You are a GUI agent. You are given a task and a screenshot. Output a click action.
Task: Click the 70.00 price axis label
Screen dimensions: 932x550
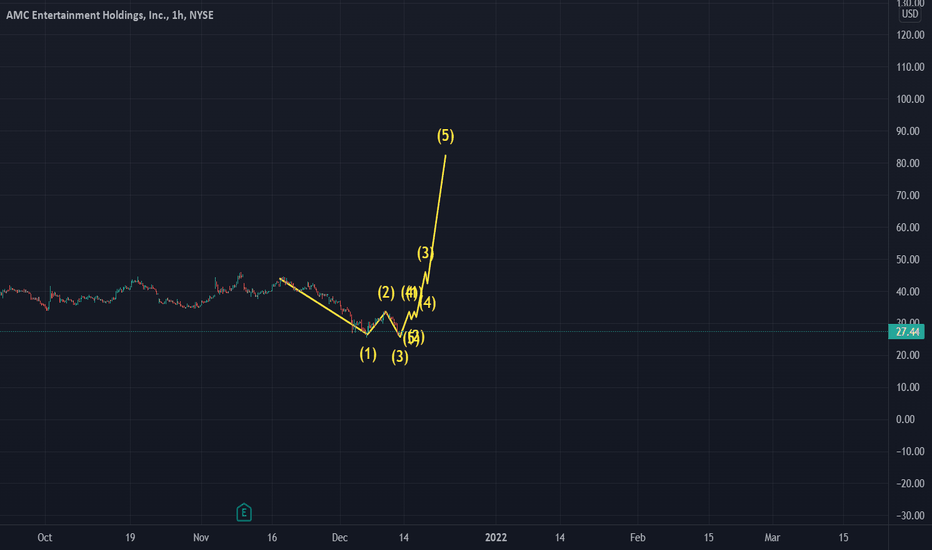coord(908,196)
